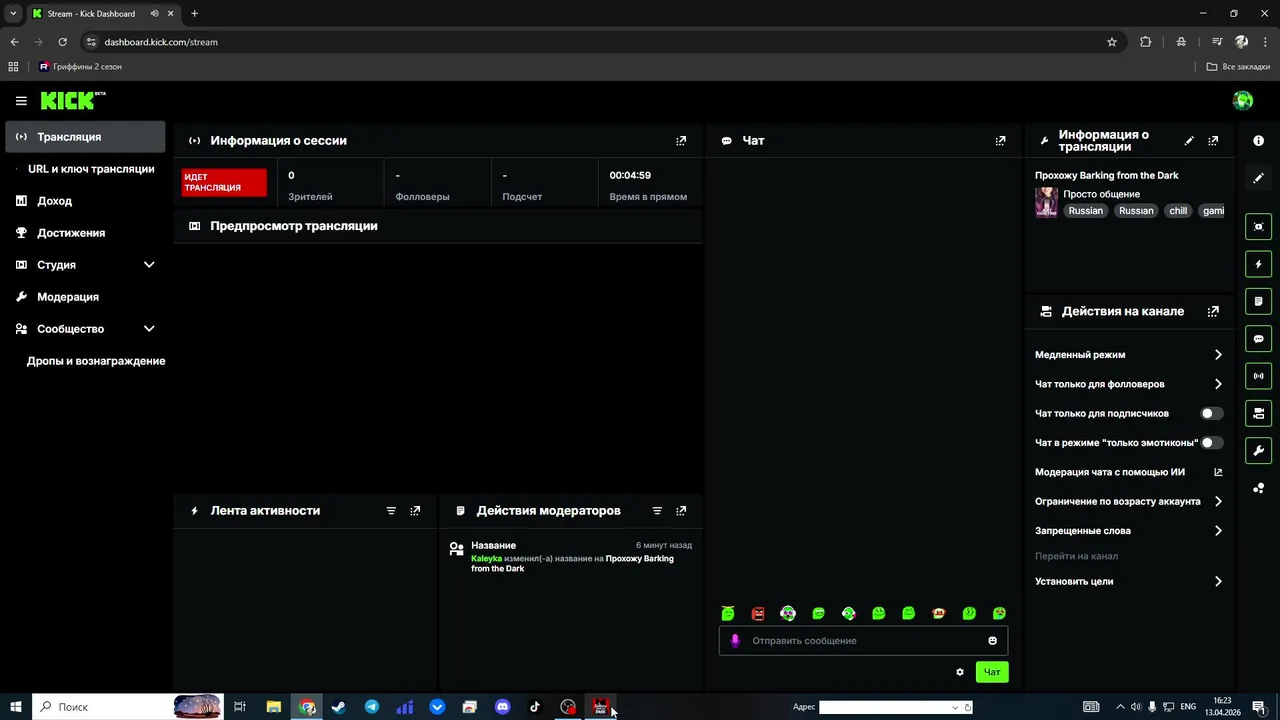Toggle channel actions camera widget in right sidebar
1280x720 pixels.
tap(1259, 413)
